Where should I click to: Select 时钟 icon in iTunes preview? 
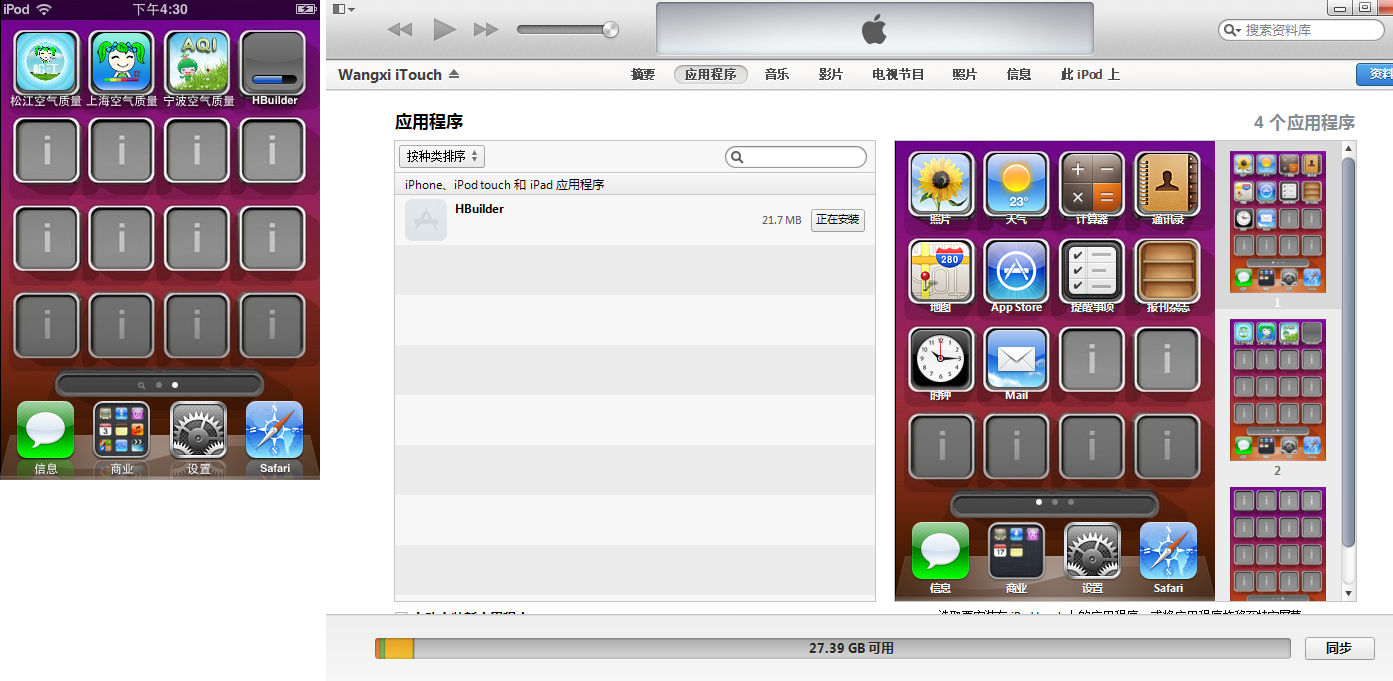coord(941,359)
